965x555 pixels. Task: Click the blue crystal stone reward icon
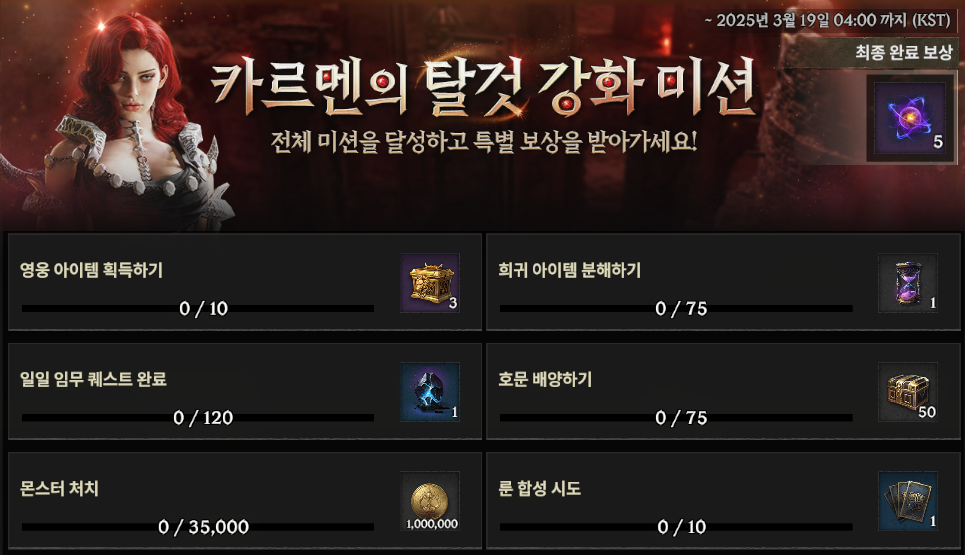point(430,392)
